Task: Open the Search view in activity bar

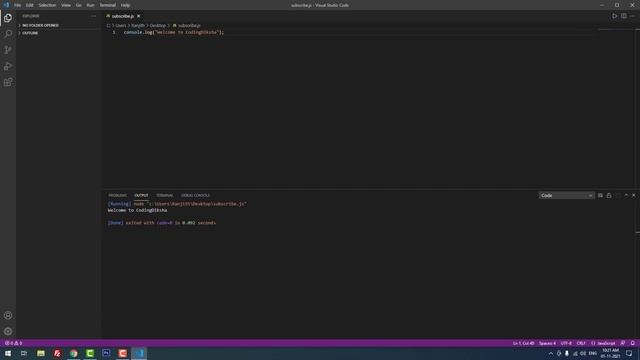Action: 8,33
